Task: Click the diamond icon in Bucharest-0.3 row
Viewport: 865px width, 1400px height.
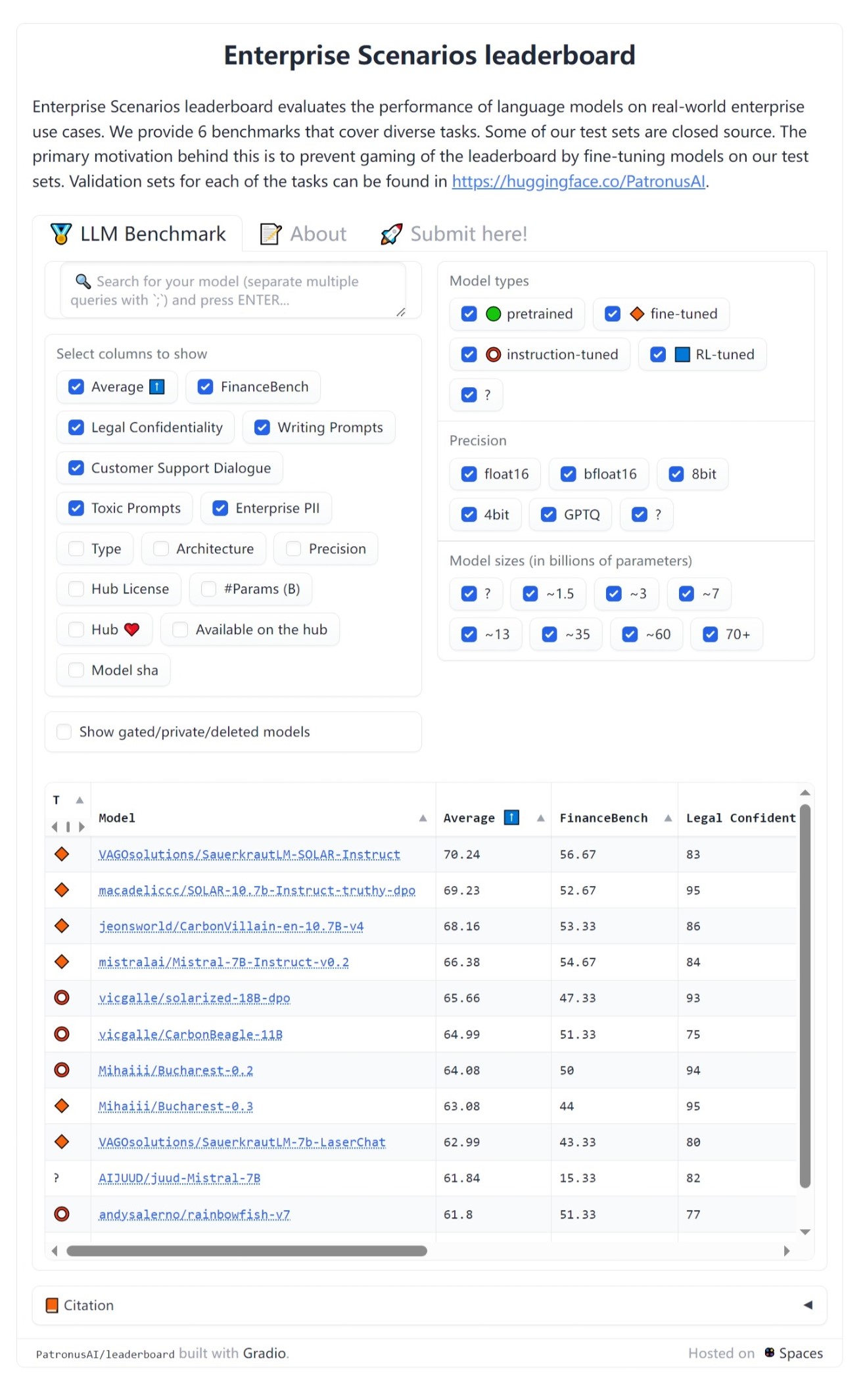Action: [x=62, y=1106]
